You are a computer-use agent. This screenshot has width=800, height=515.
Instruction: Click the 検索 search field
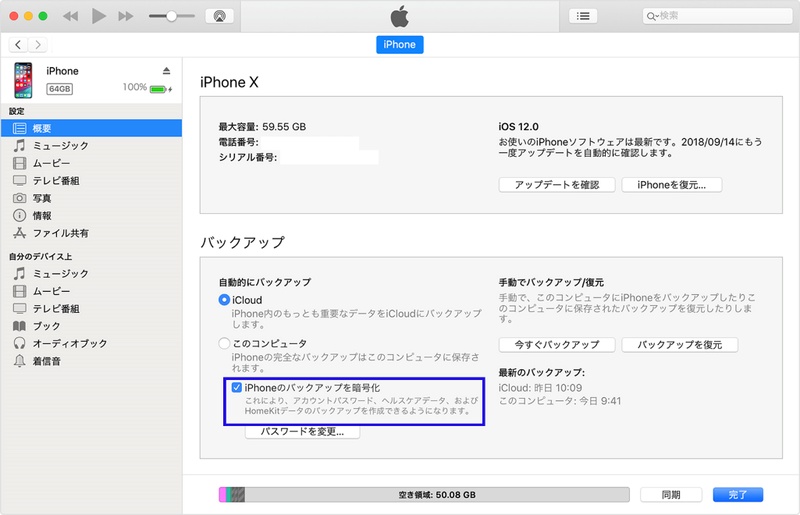(x=717, y=16)
